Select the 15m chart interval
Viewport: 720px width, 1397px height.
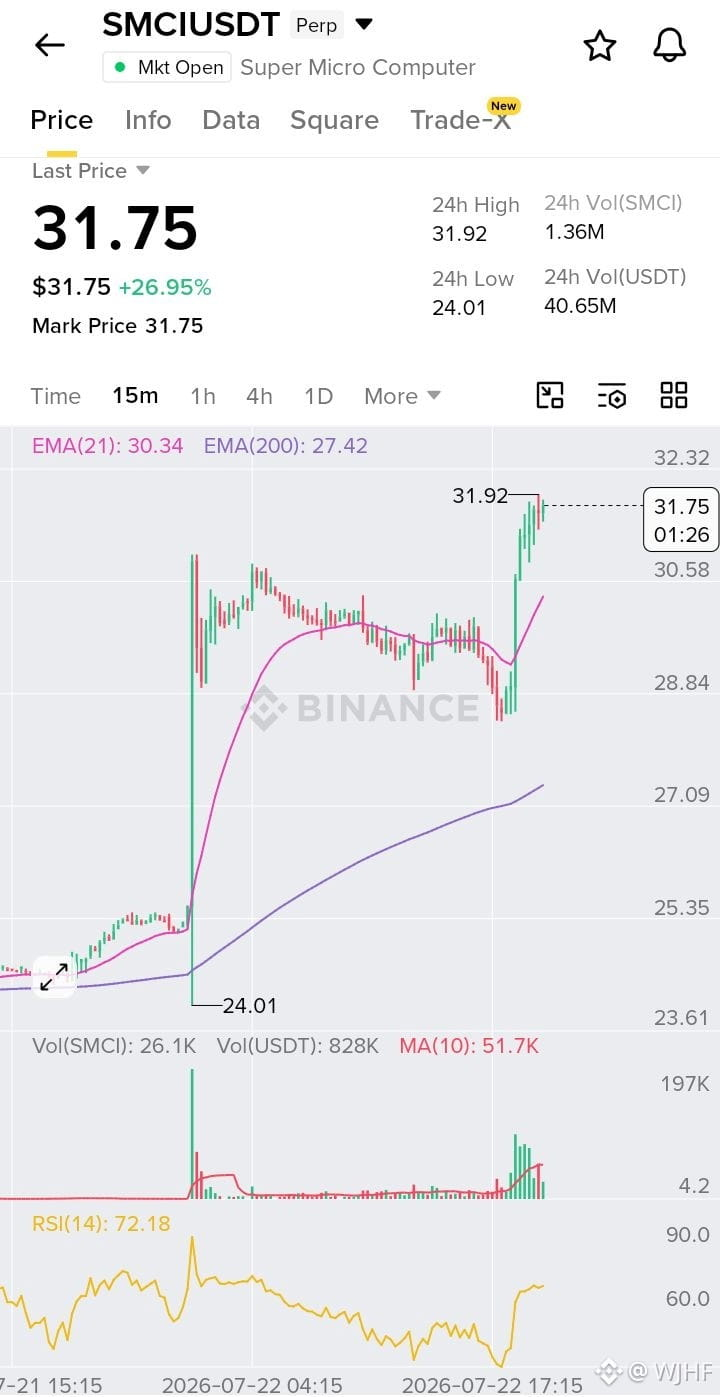click(135, 396)
